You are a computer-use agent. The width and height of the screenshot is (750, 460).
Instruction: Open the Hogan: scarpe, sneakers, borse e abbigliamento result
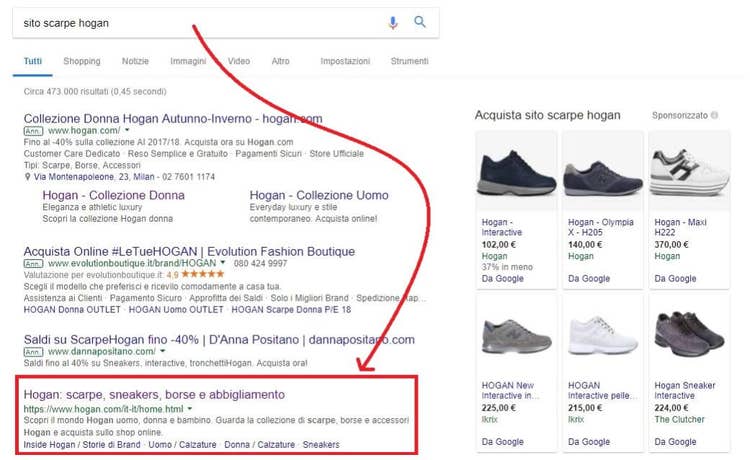click(154, 394)
